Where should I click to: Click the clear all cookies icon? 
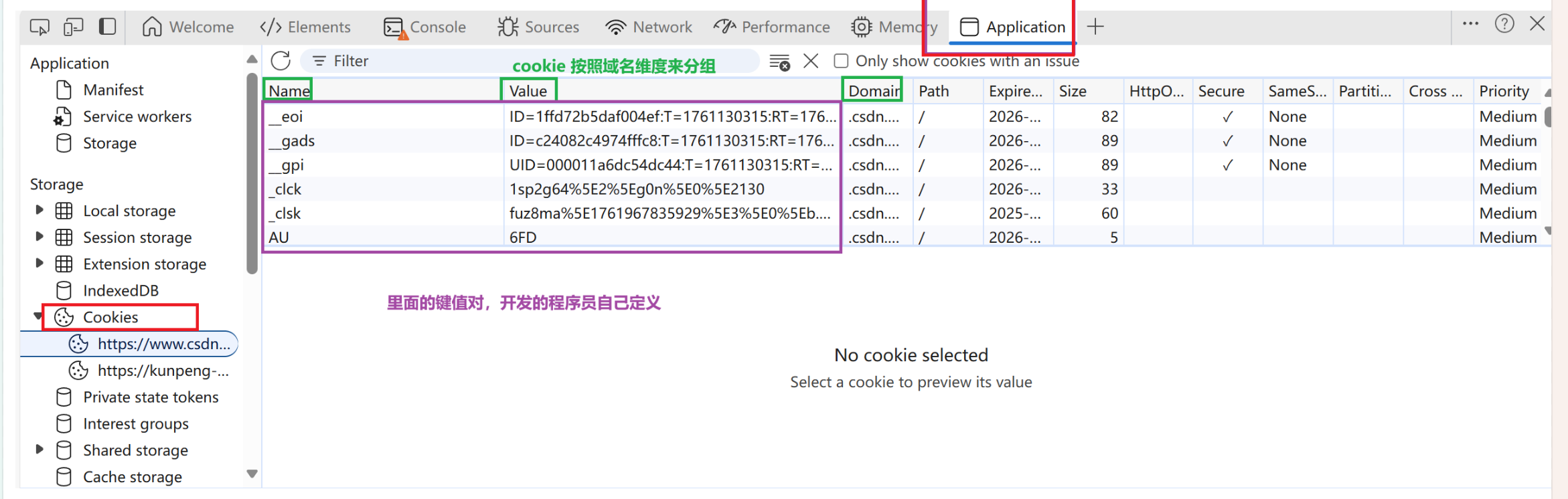(780, 62)
